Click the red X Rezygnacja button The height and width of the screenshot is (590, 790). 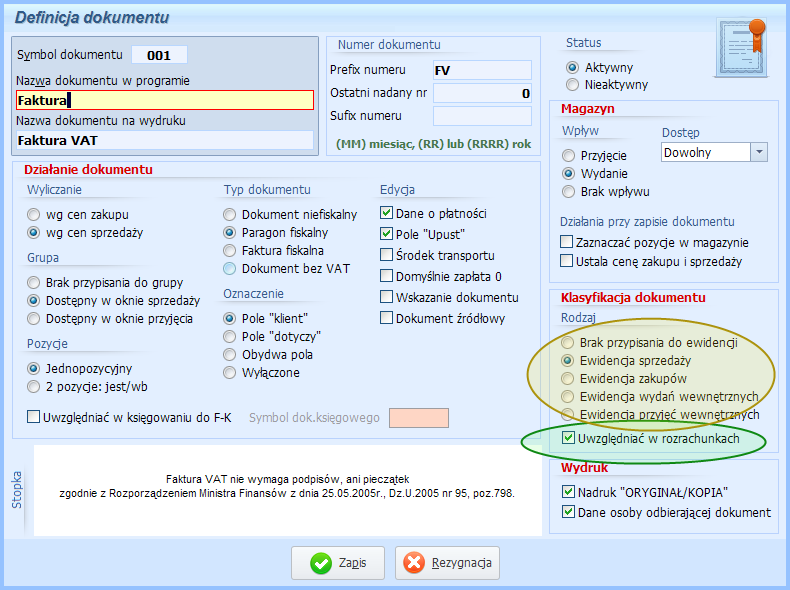(447, 563)
